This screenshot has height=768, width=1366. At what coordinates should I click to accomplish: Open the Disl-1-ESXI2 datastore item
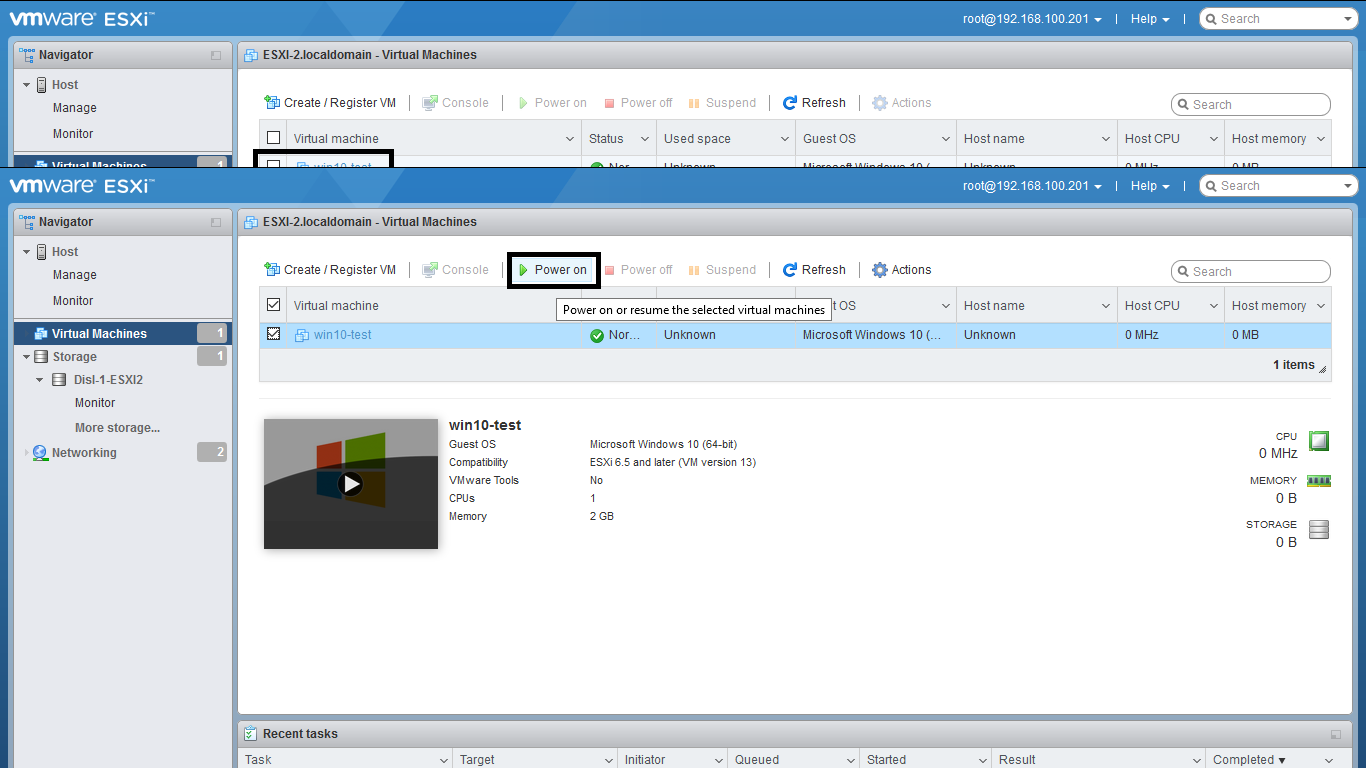[108, 380]
